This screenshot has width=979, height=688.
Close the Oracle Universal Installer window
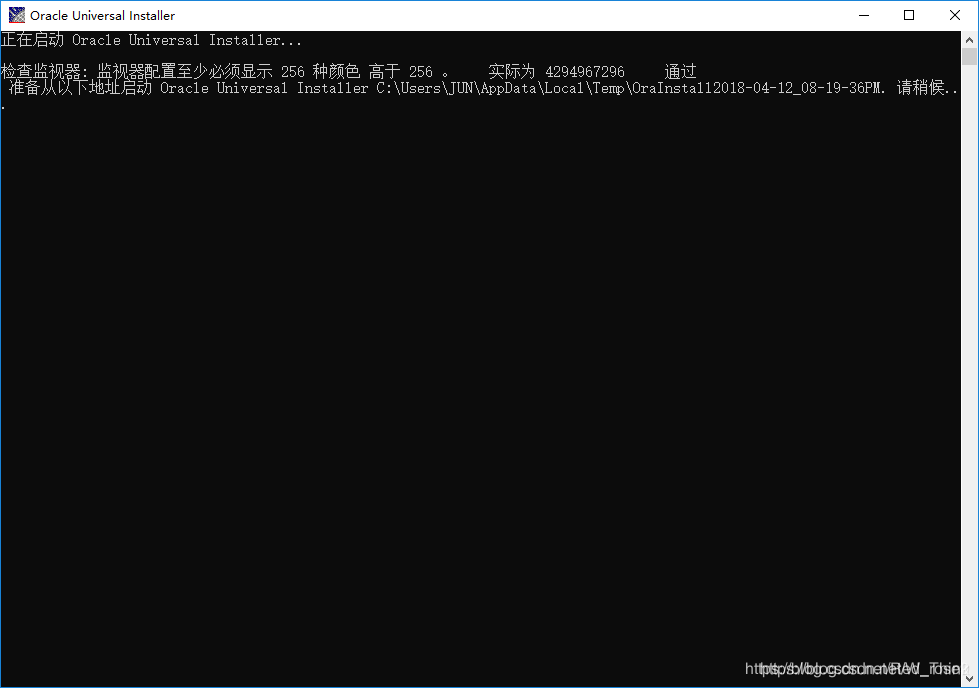click(x=955, y=15)
